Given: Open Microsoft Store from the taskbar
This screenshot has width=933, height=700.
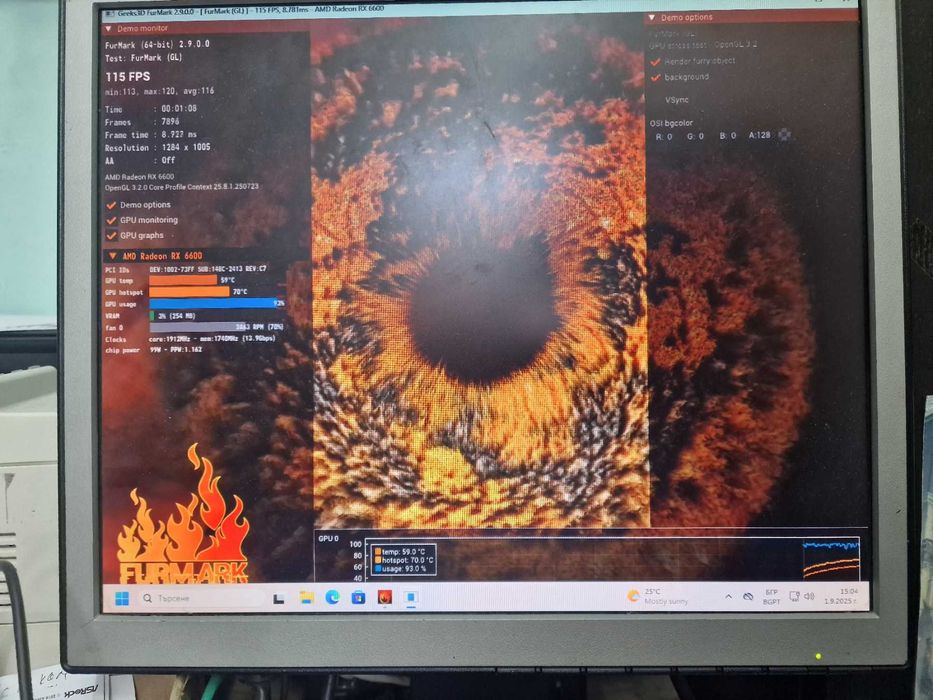Looking at the screenshot, I should point(358,597).
